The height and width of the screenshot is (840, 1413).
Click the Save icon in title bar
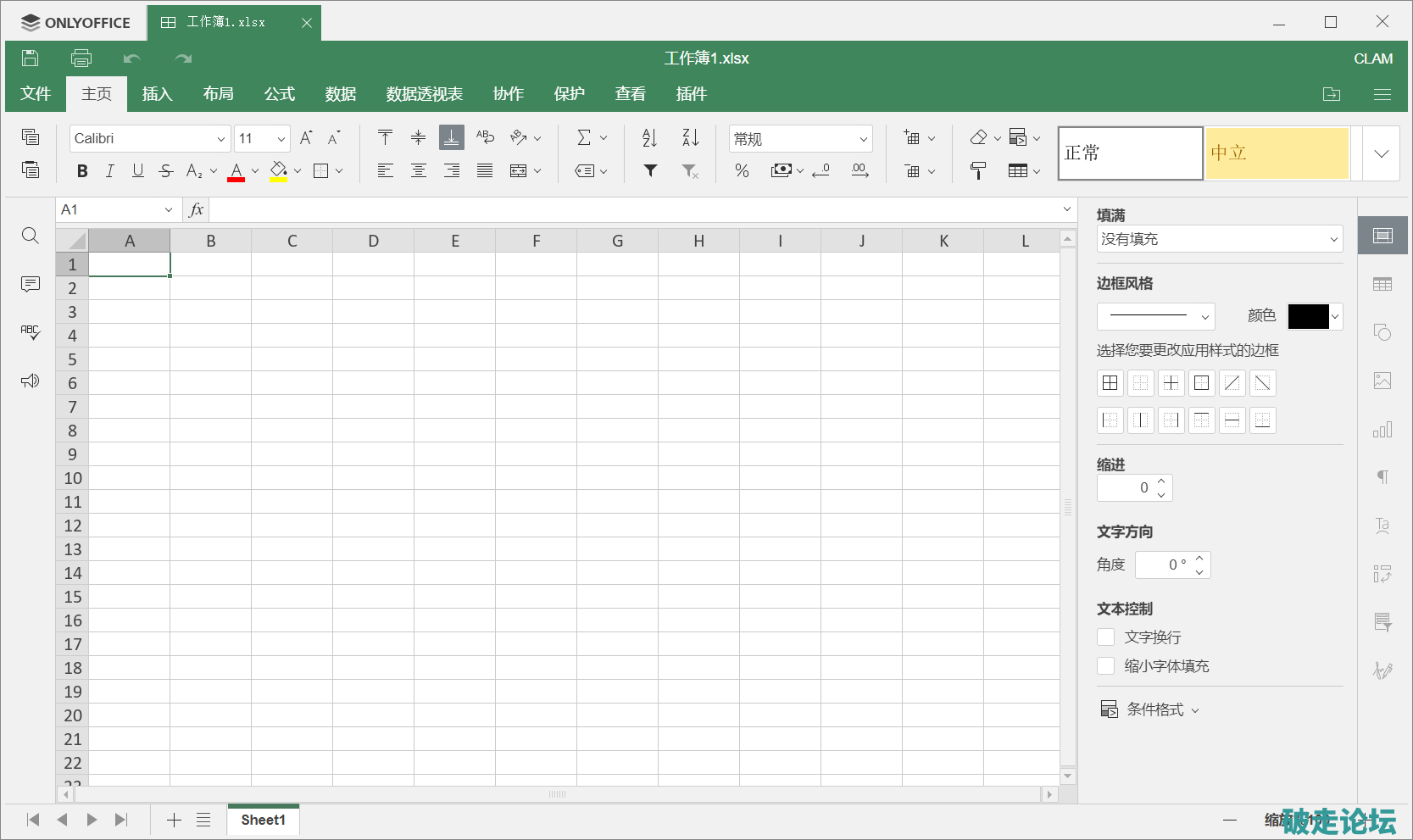(x=31, y=58)
